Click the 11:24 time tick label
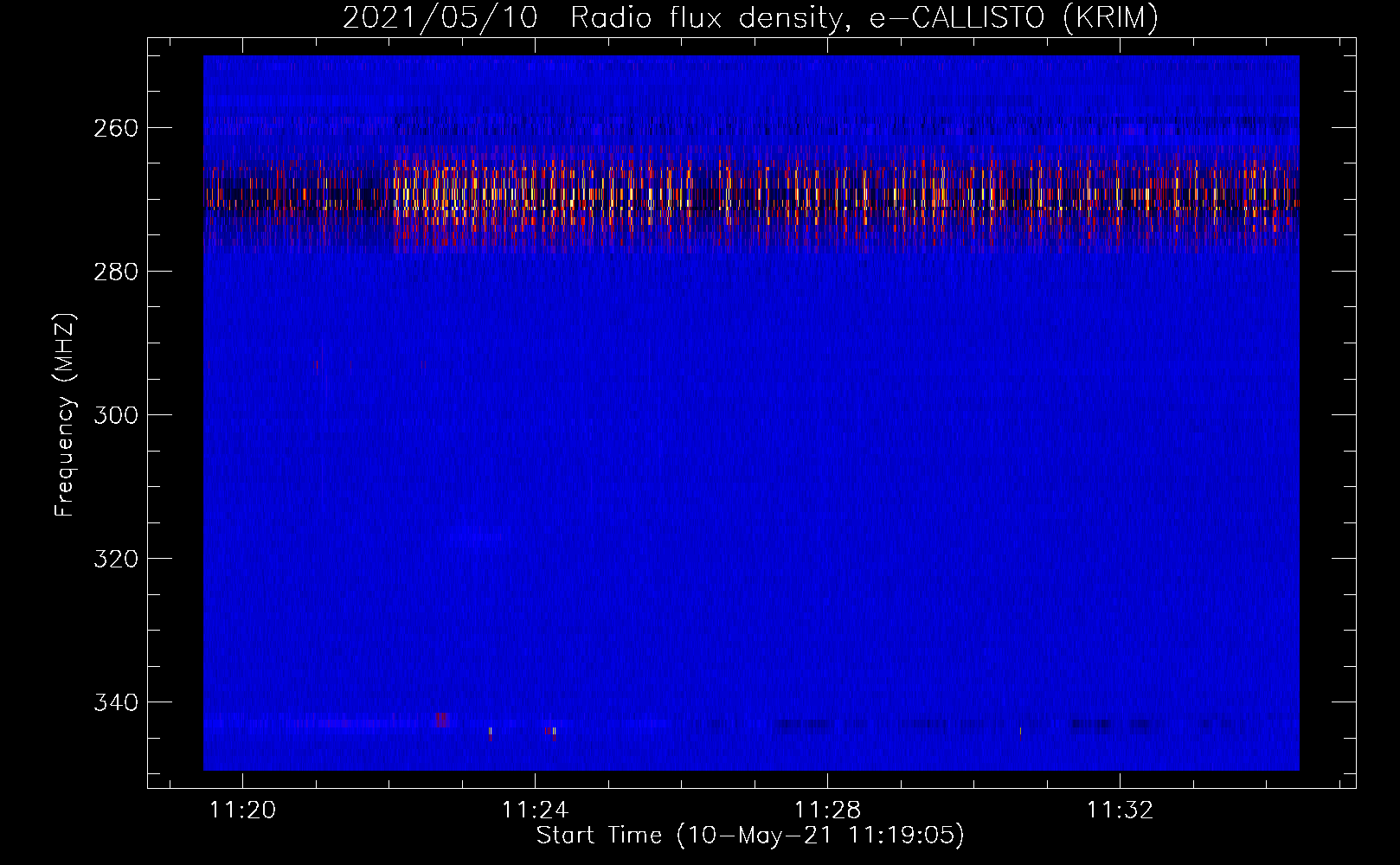Viewport: 1400px width, 865px height. pyautogui.click(x=536, y=811)
